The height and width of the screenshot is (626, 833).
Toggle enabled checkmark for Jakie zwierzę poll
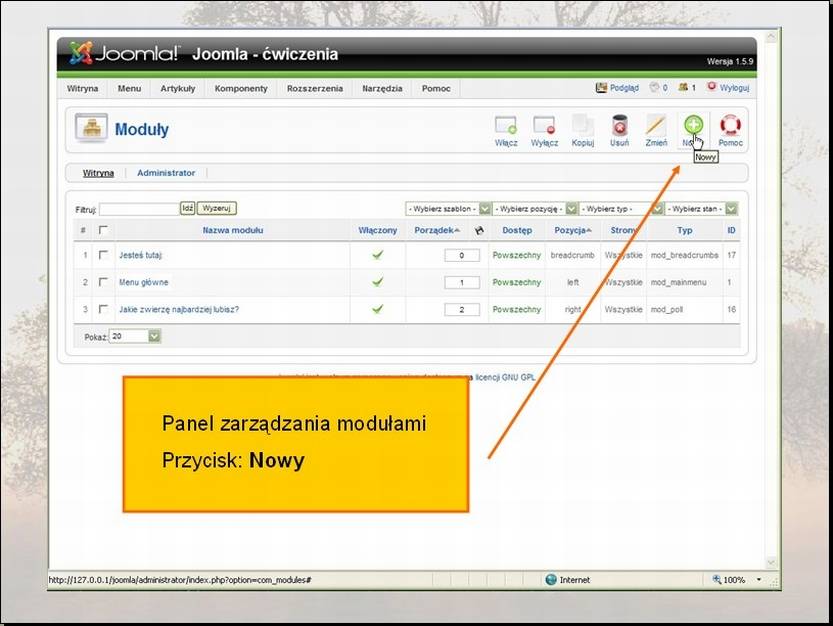pyautogui.click(x=378, y=309)
